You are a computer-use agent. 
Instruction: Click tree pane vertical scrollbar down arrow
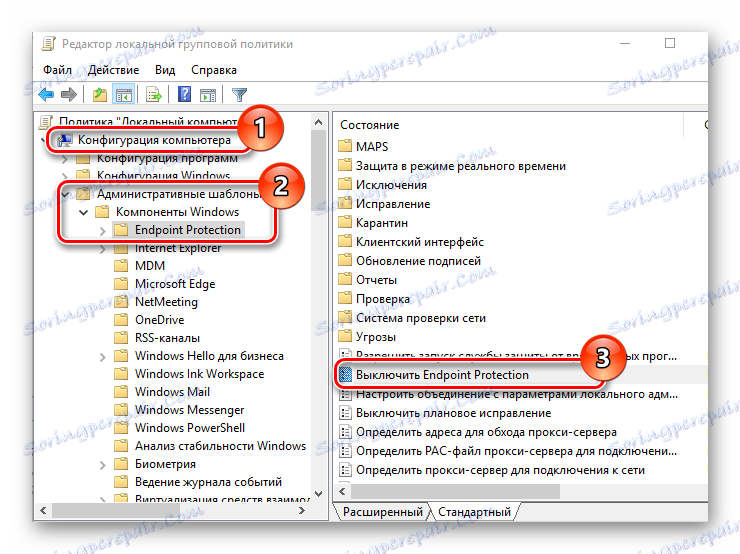(x=319, y=494)
